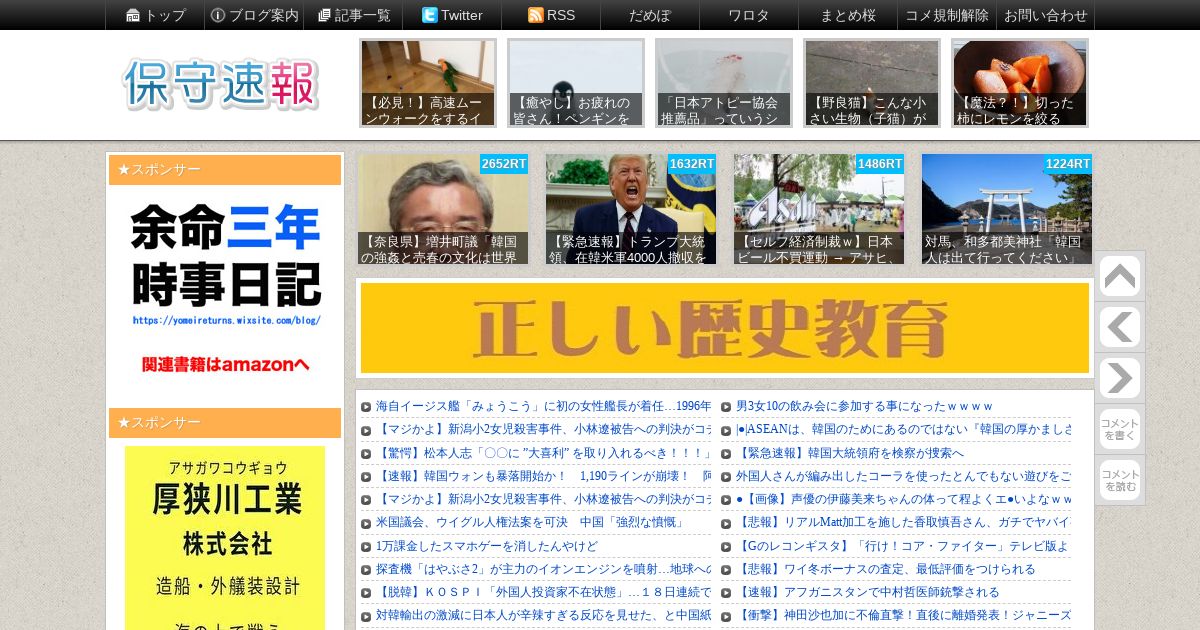The height and width of the screenshot is (630, 1200).
Task: Open headline ASEANは、韓国のためにあるのではない
Action: (903, 430)
